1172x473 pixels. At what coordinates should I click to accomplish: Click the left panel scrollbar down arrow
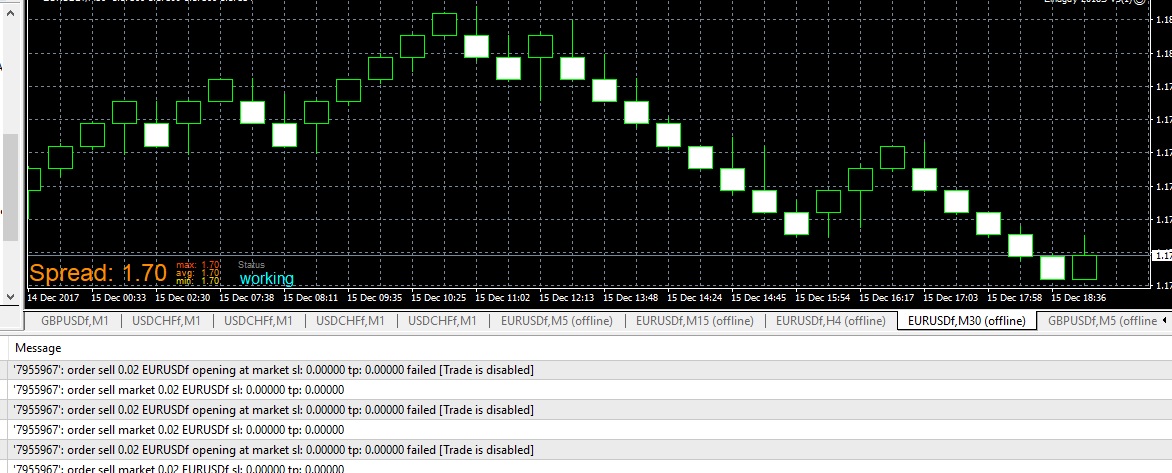click(x=10, y=297)
